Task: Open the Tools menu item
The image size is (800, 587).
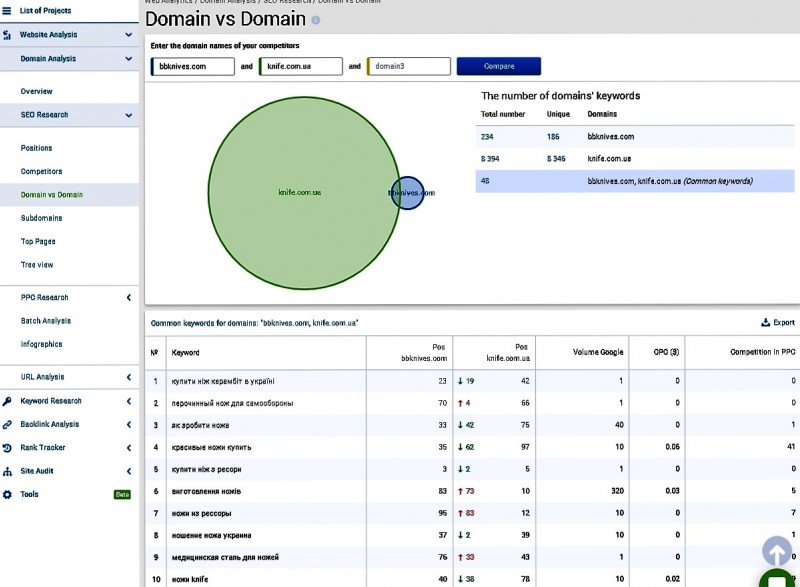Action: pyautogui.click(x=29, y=494)
